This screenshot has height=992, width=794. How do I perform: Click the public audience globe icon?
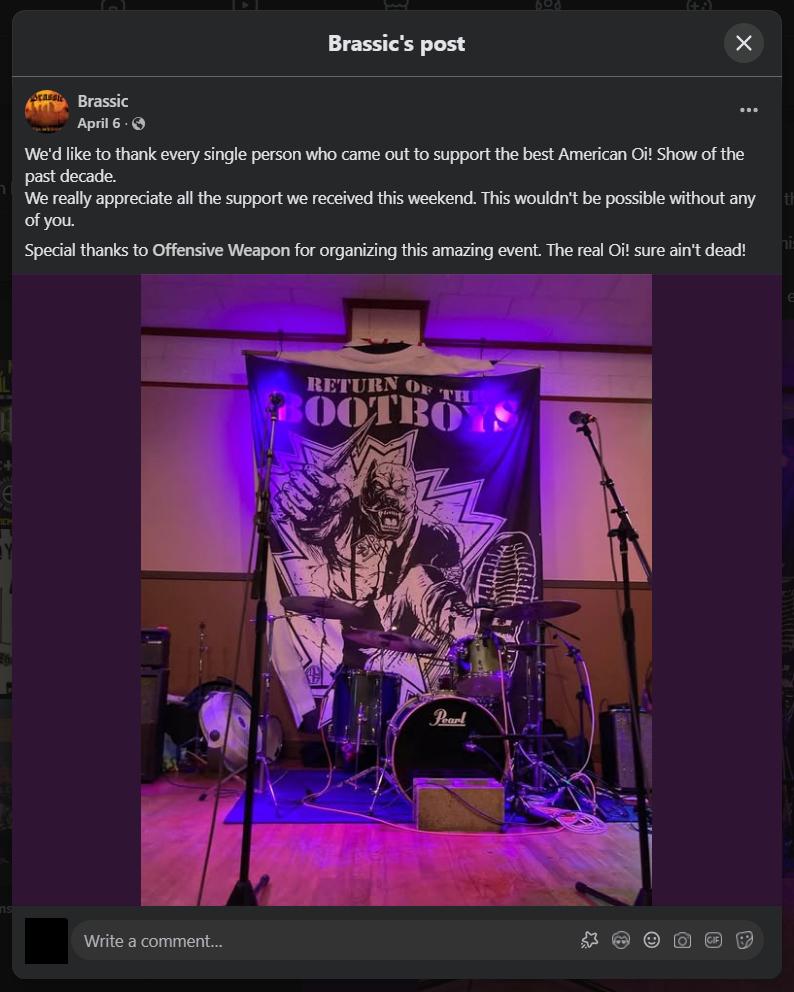139,124
